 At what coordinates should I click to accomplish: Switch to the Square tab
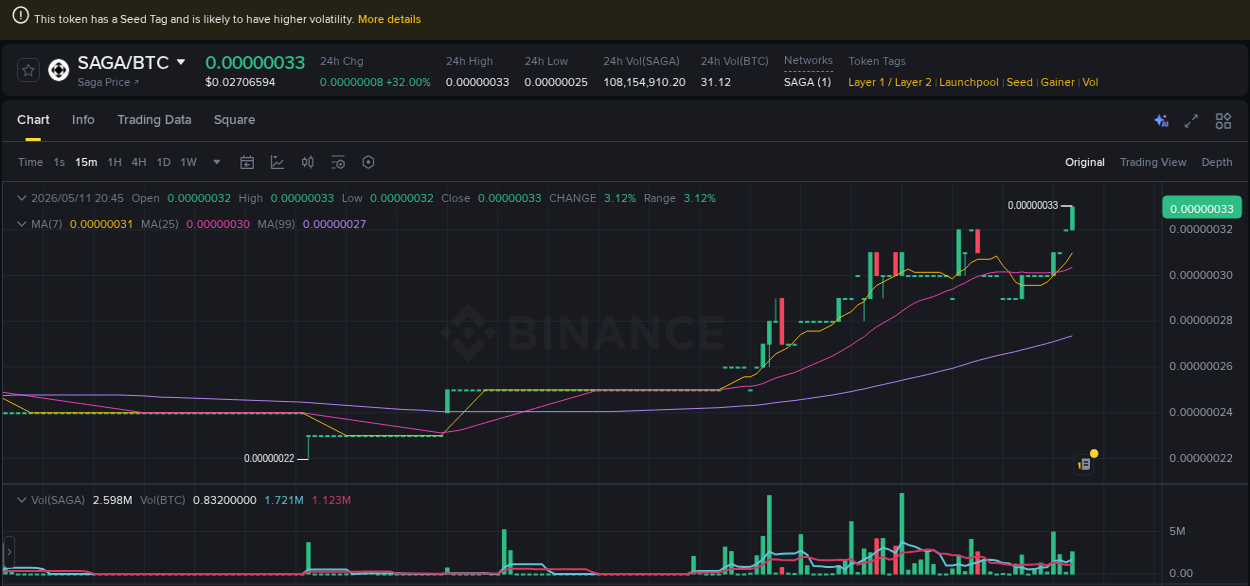coord(234,120)
